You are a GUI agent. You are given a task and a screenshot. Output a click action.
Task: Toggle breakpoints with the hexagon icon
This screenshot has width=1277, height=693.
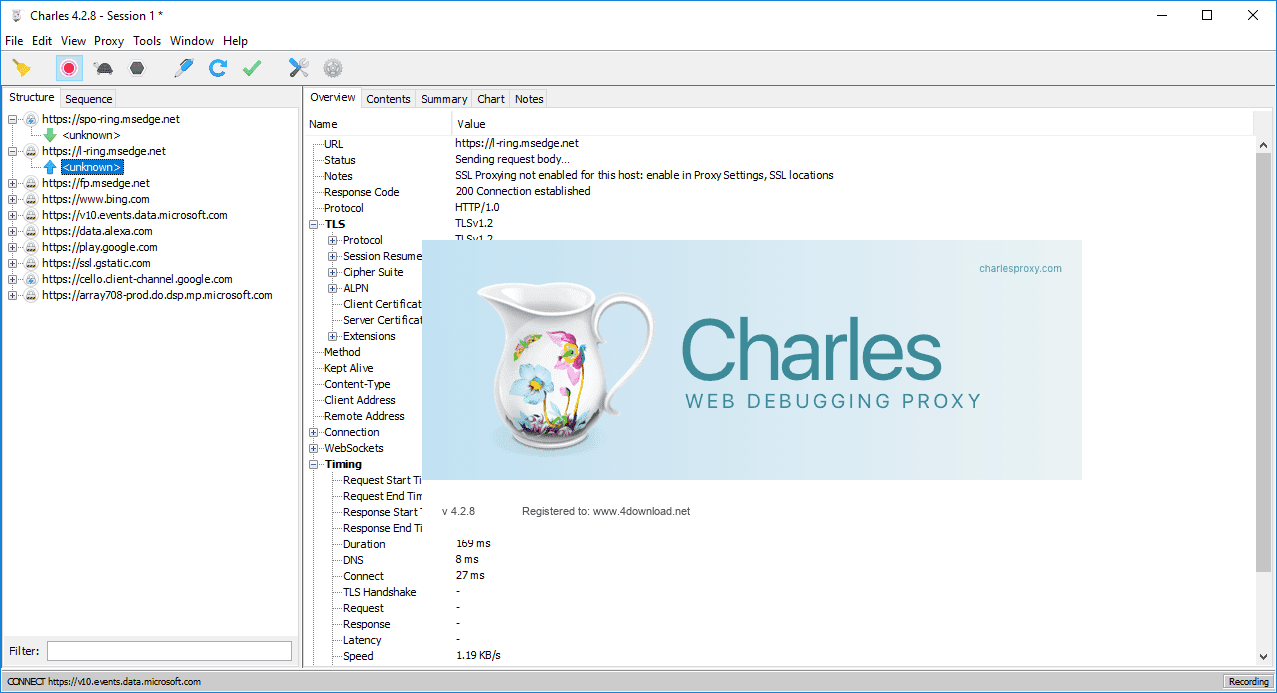coord(134,68)
